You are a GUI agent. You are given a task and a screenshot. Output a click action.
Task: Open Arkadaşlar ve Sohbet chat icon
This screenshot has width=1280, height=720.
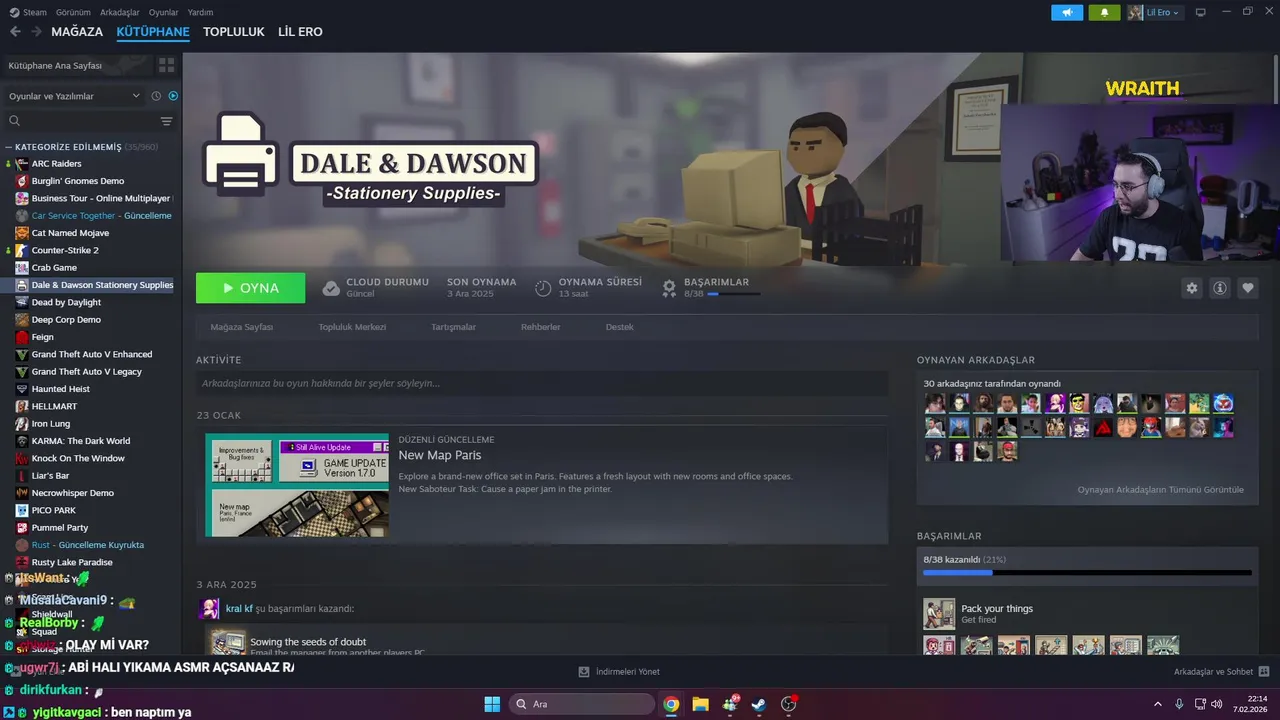click(1264, 672)
